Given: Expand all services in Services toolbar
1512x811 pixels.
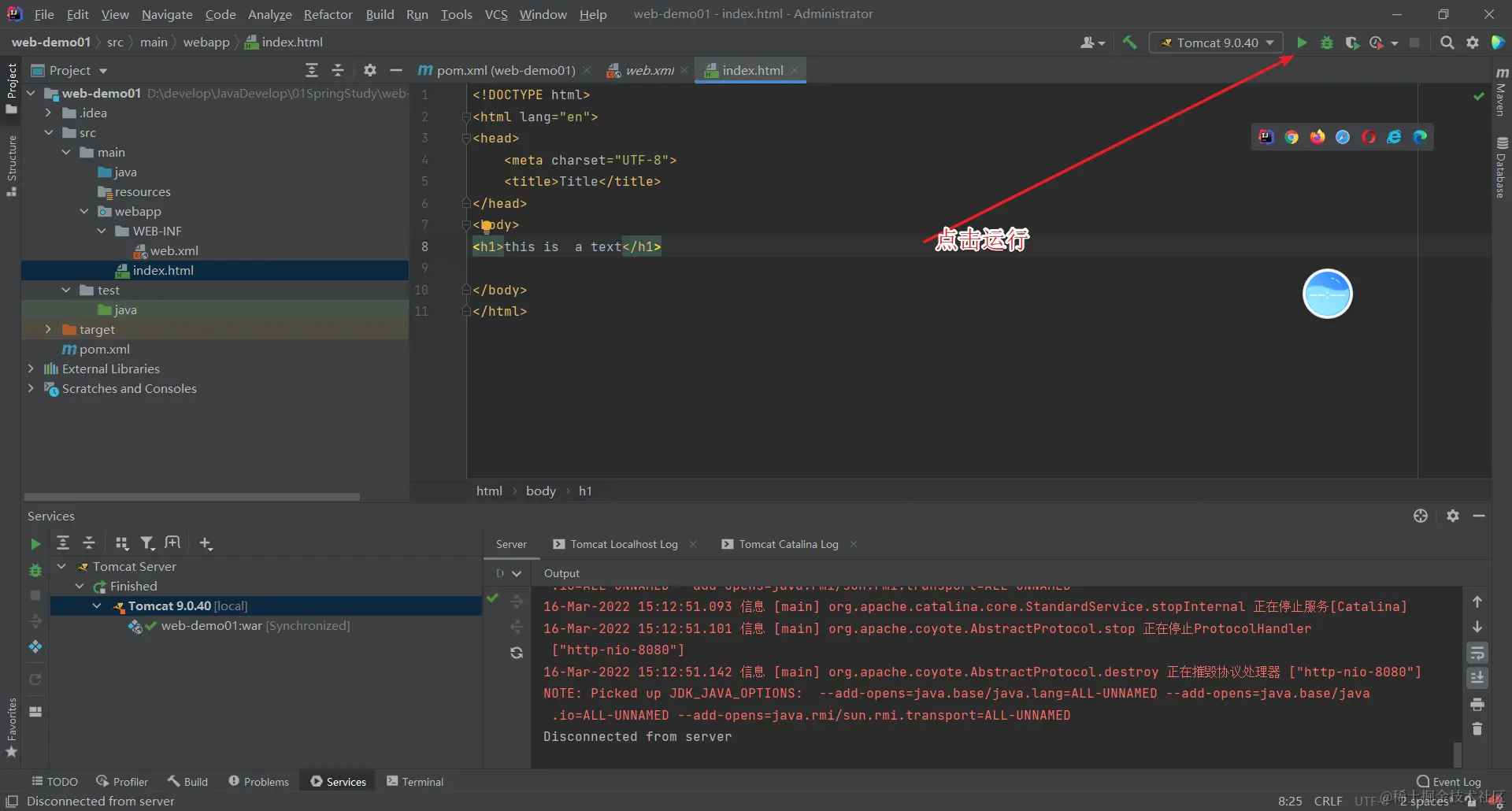Looking at the screenshot, I should pyautogui.click(x=63, y=543).
